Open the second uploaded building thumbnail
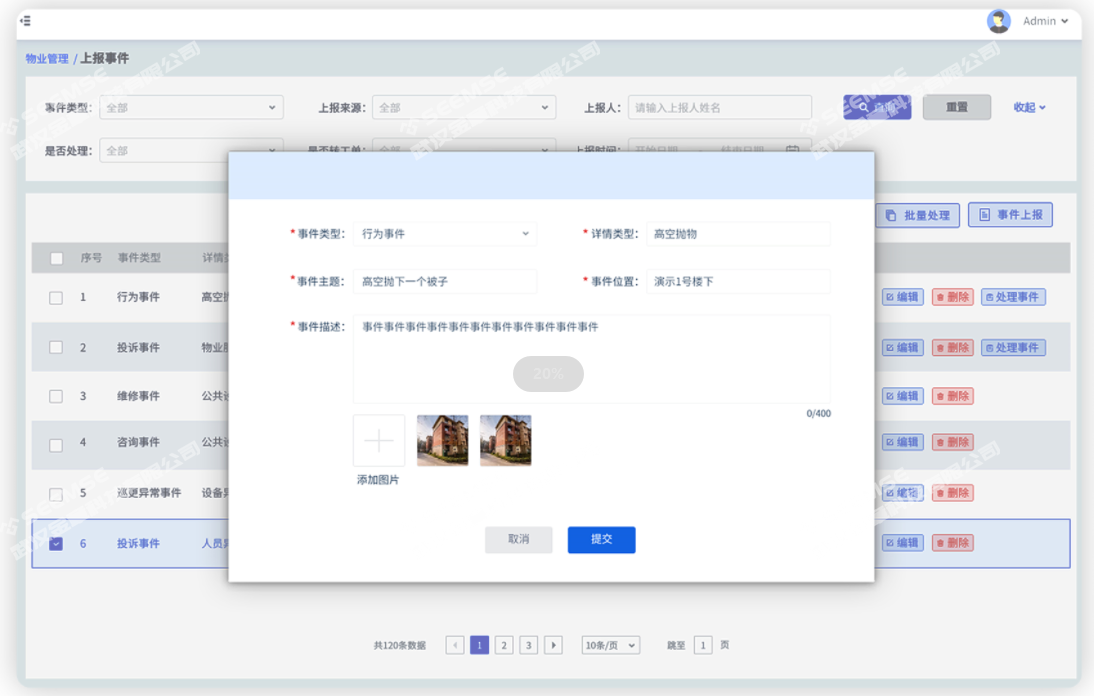The image size is (1094, 696). coord(506,440)
